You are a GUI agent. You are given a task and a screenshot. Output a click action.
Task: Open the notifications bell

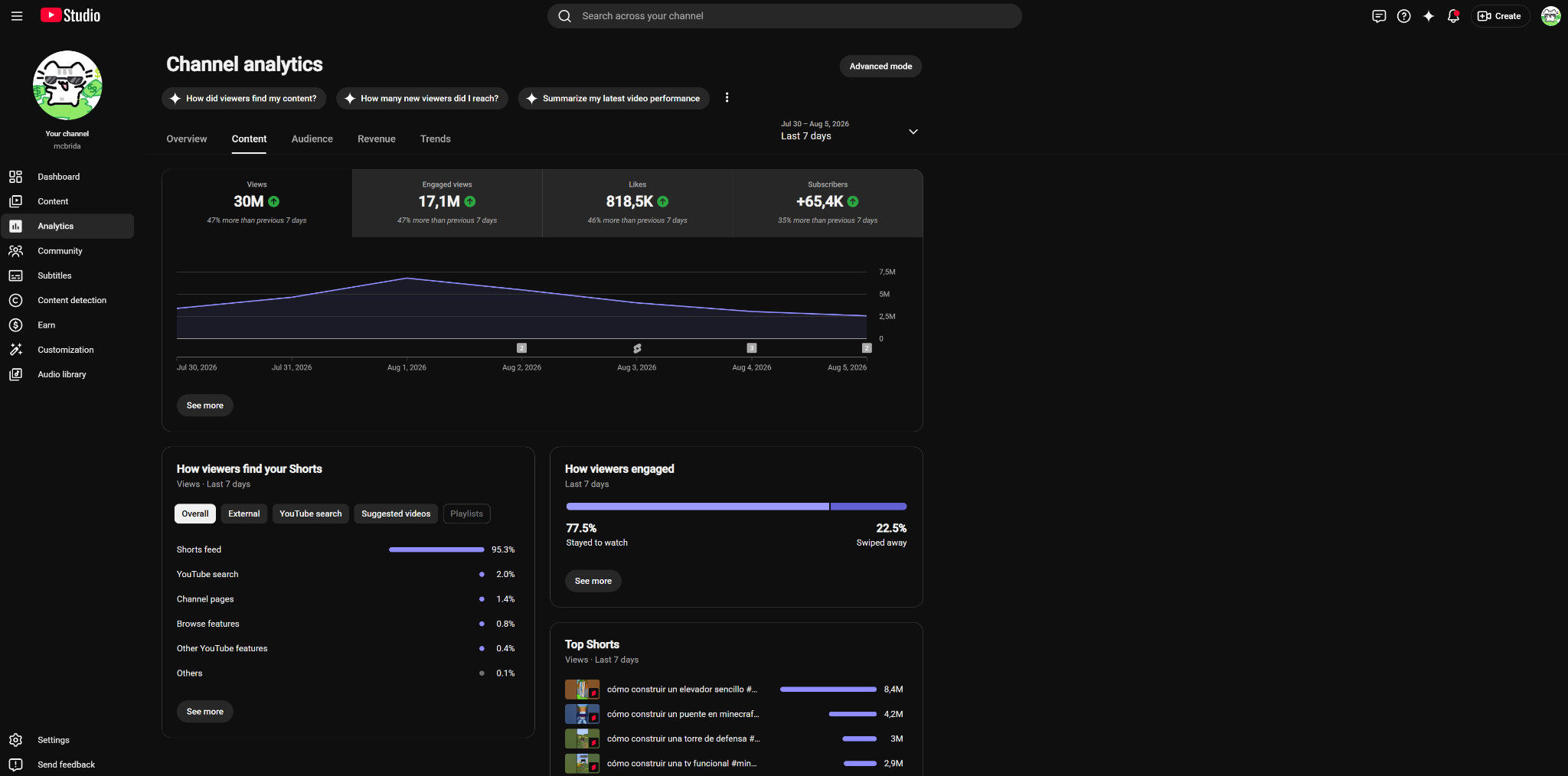pos(1453,16)
